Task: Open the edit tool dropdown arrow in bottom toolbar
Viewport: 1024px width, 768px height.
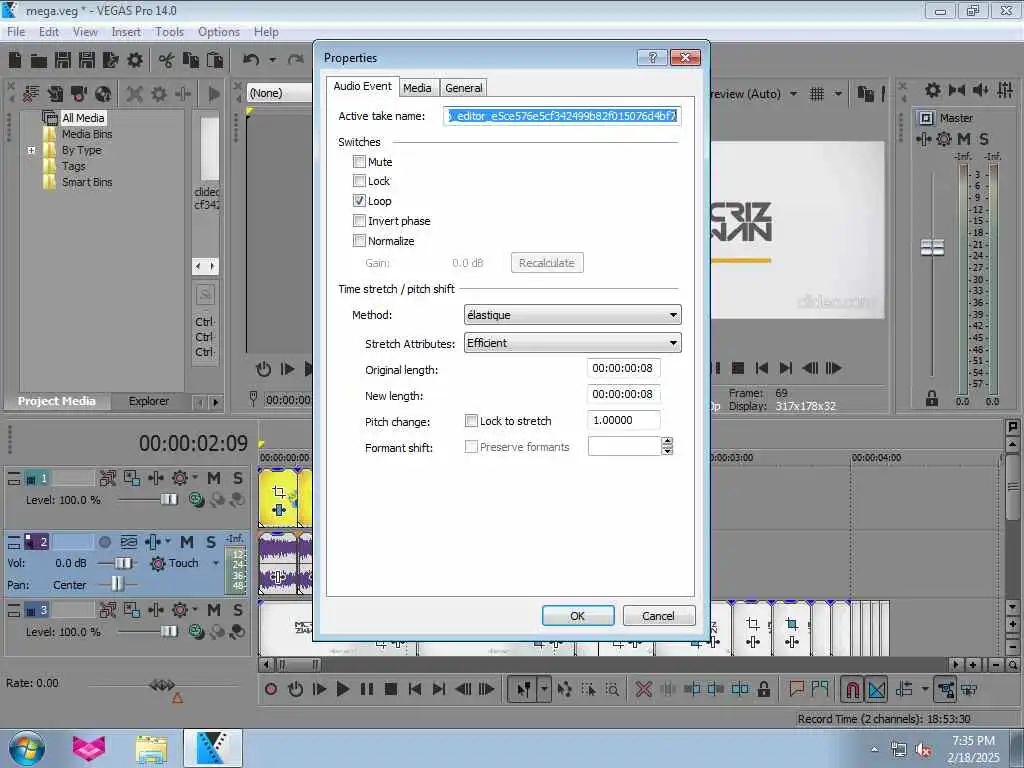Action: click(544, 689)
